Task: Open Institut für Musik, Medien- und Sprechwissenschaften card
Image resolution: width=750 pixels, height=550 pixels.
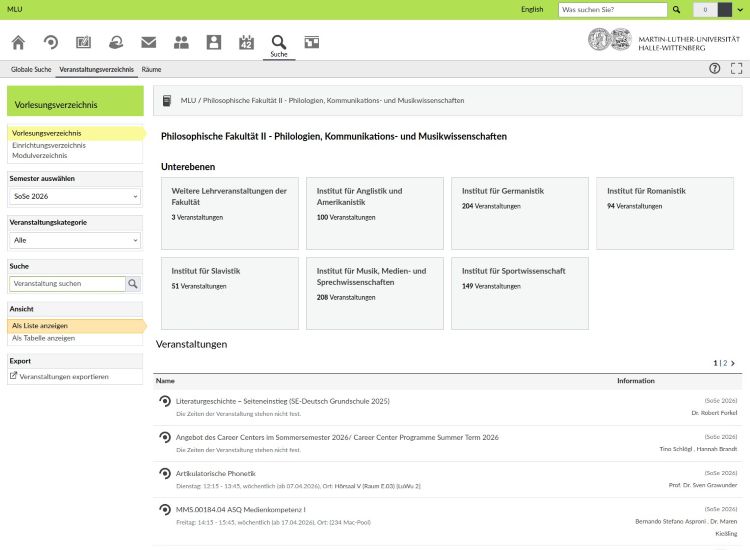Action: tap(375, 293)
